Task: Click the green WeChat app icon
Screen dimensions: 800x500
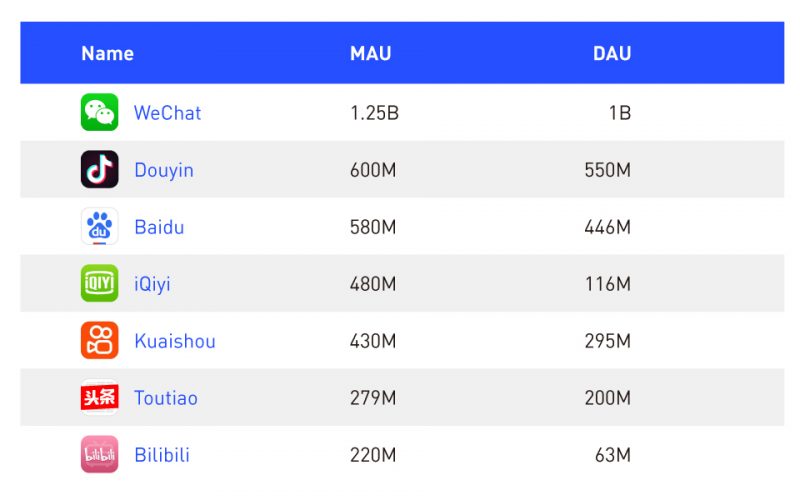Action: (x=99, y=112)
